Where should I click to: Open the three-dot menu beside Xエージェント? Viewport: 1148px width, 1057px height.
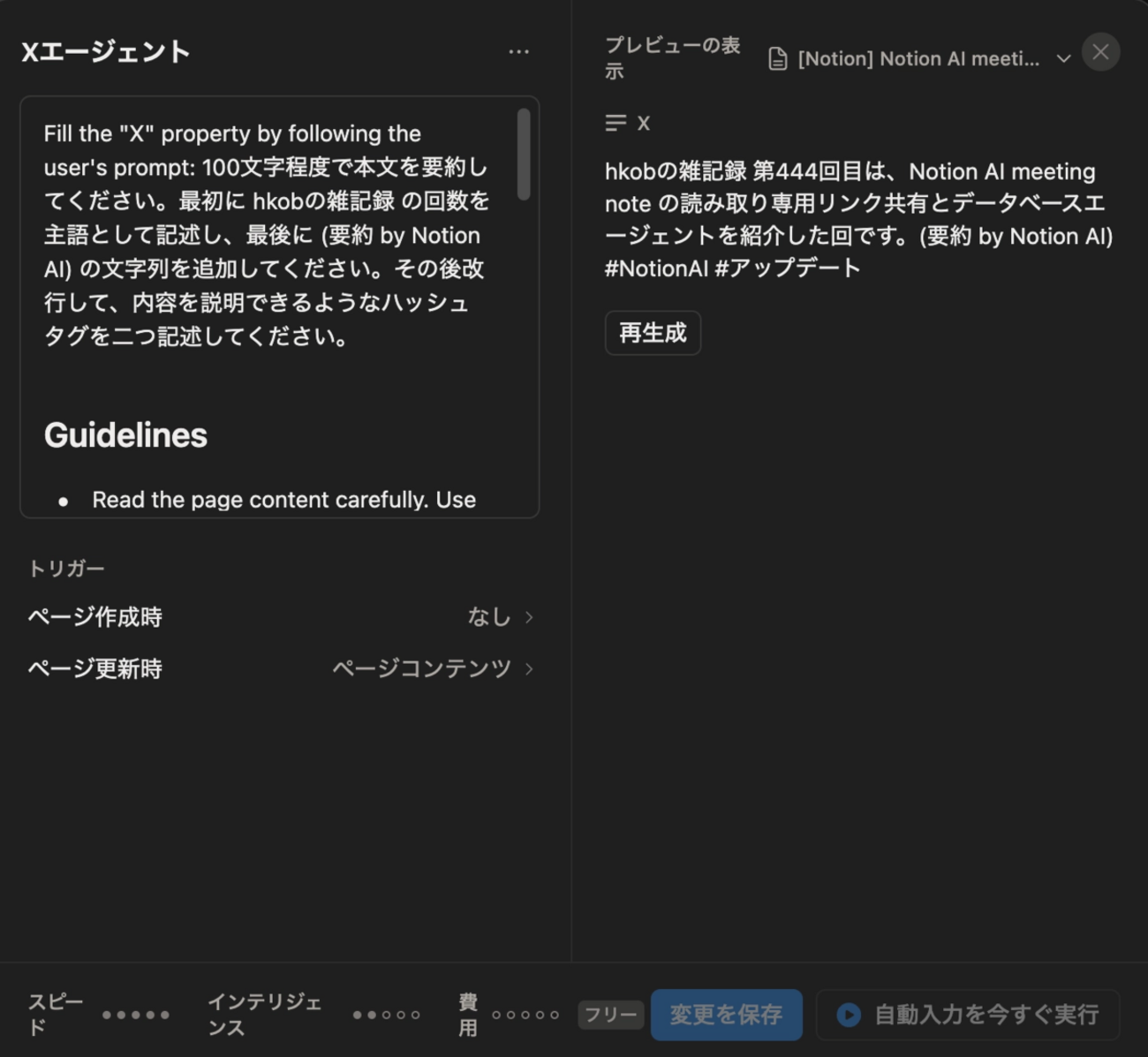pyautogui.click(x=518, y=52)
